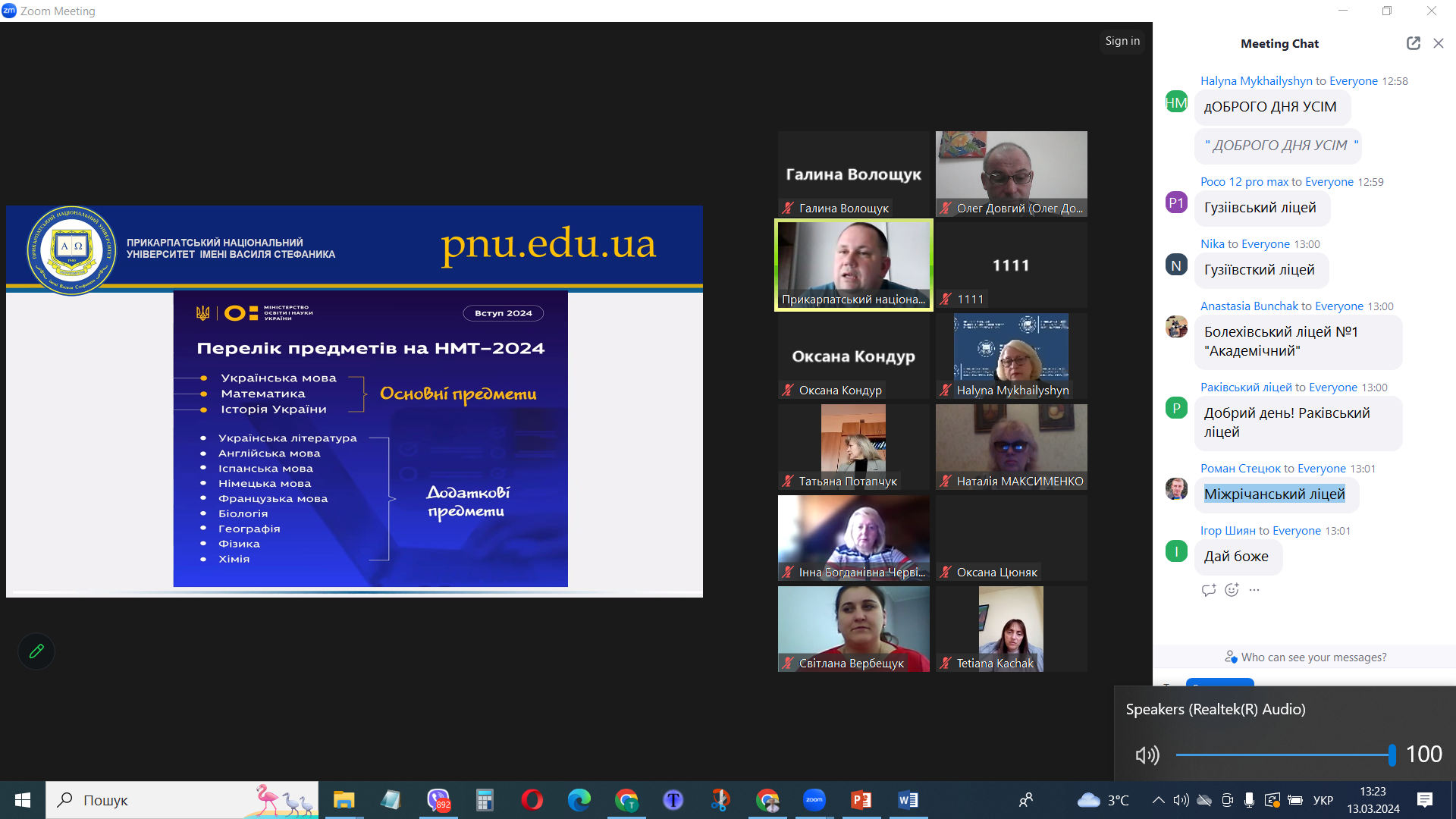Click the speaker volume slider handle

[x=1392, y=755]
